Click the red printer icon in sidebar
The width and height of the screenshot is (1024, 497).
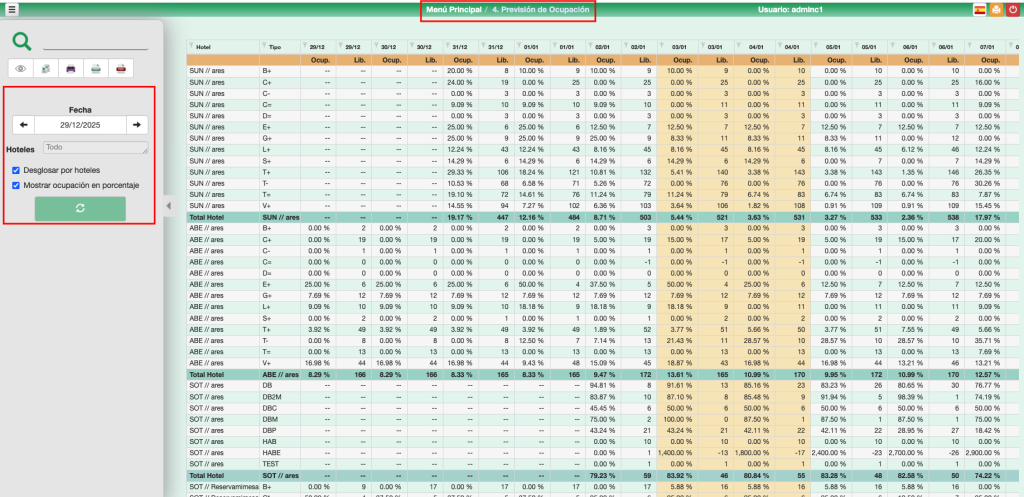121,69
